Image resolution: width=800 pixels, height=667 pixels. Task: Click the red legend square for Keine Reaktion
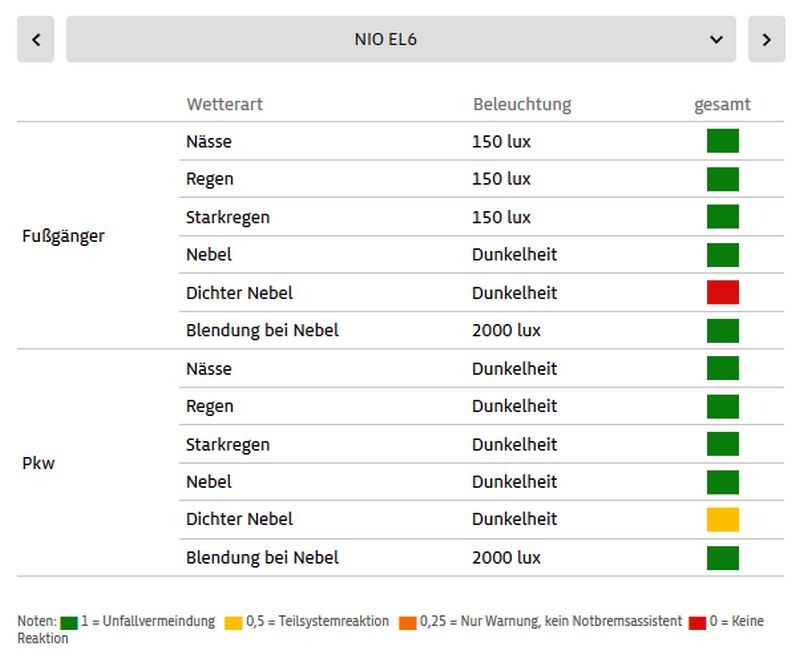(697, 622)
